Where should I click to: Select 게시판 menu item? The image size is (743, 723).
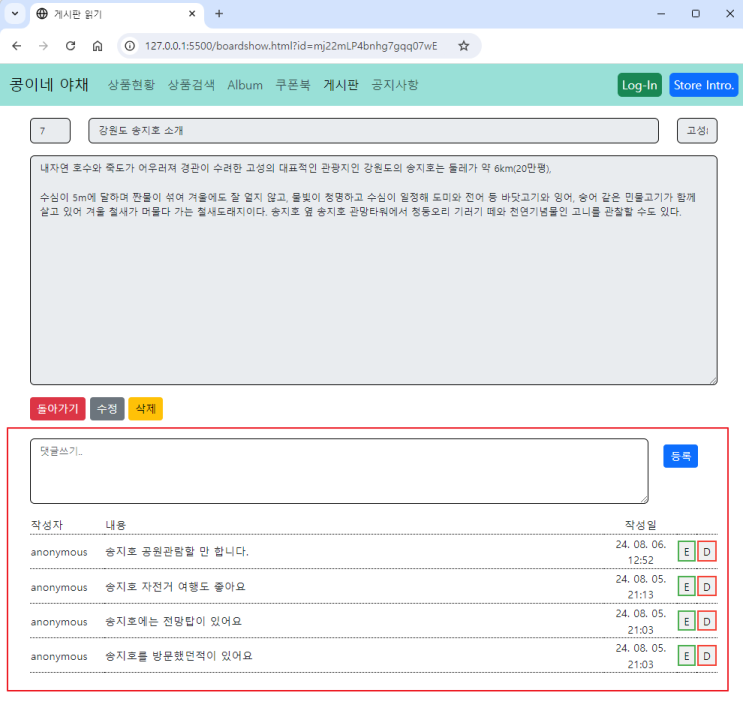tap(341, 85)
